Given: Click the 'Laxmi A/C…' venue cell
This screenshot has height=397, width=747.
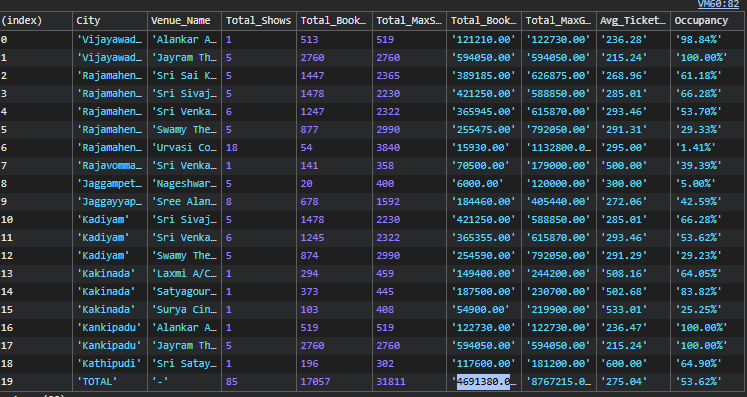Looking at the screenshot, I should coord(184,274).
